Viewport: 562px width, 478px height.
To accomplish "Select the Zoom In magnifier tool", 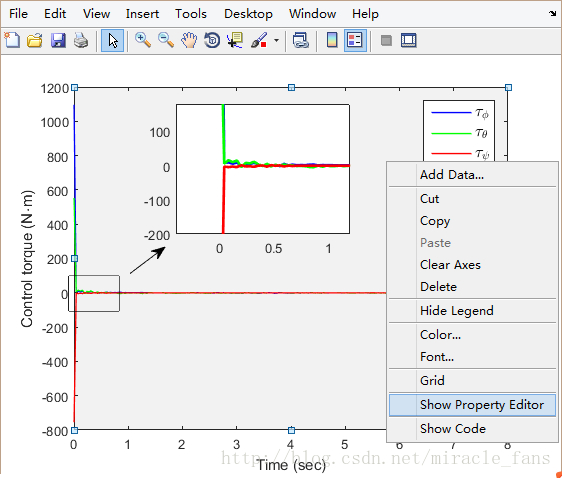I will click(143, 40).
